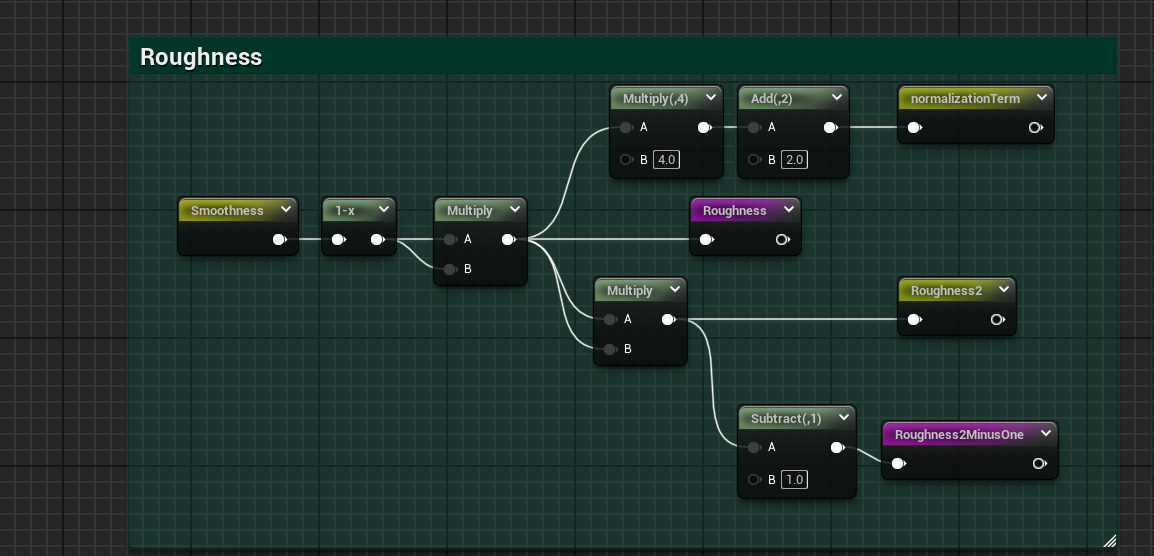
Task: Click the Roughness2 node input pin
Action: point(912,320)
